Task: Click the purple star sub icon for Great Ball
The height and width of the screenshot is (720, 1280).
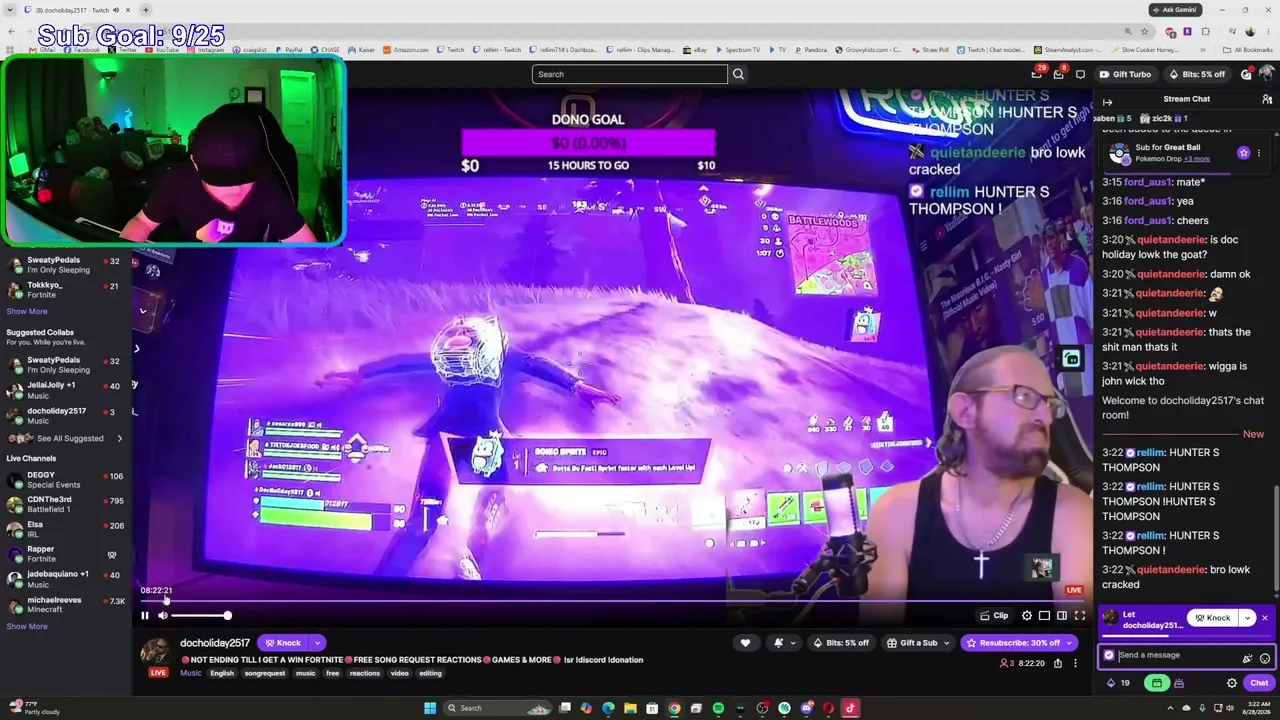Action: point(1243,153)
